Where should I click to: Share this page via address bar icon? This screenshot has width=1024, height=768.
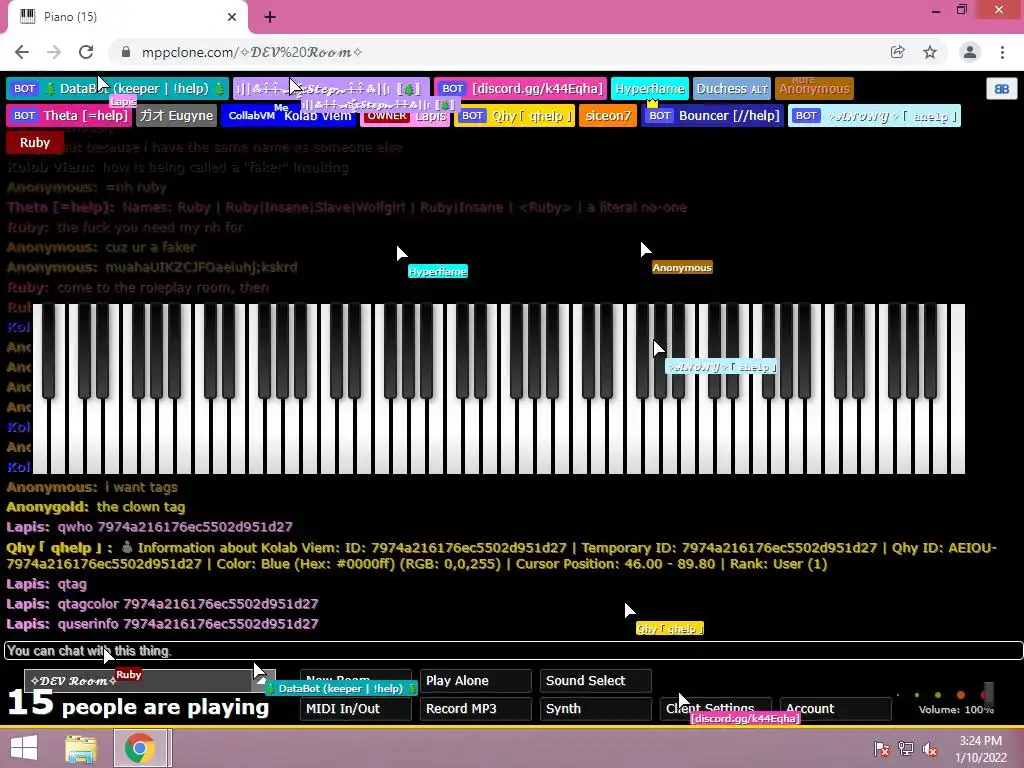pos(897,52)
